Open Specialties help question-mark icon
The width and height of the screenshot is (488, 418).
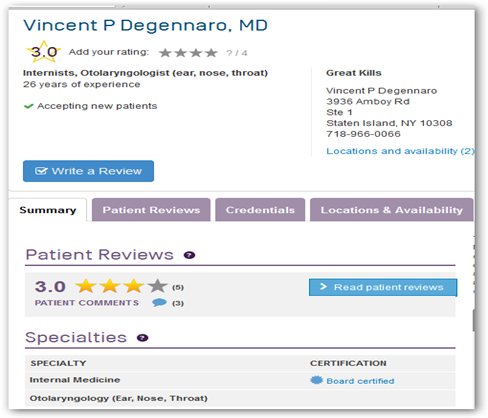point(143,338)
